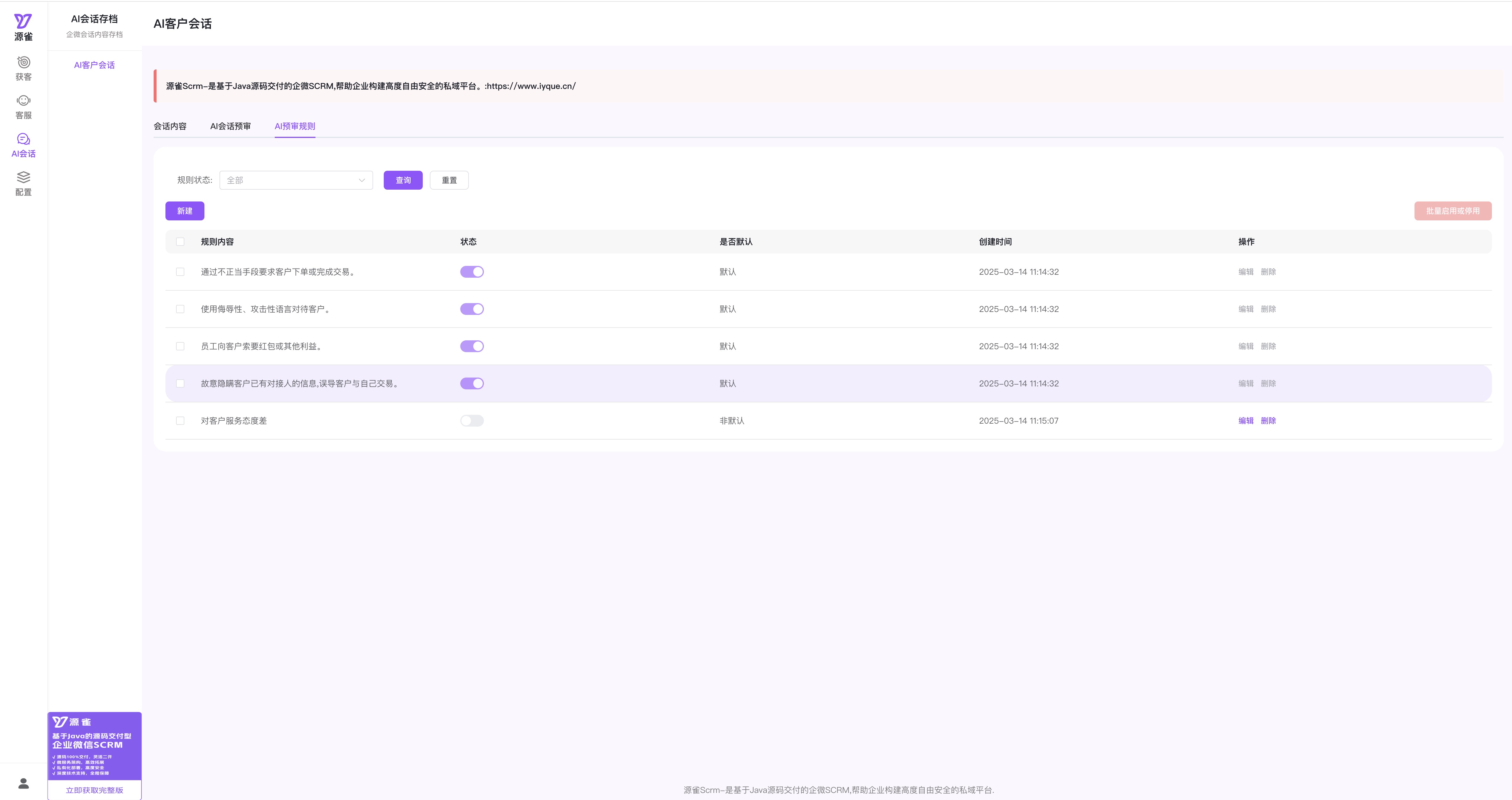Click 立即获取完整版 at the bottom left
1512x800 pixels.
(94, 790)
